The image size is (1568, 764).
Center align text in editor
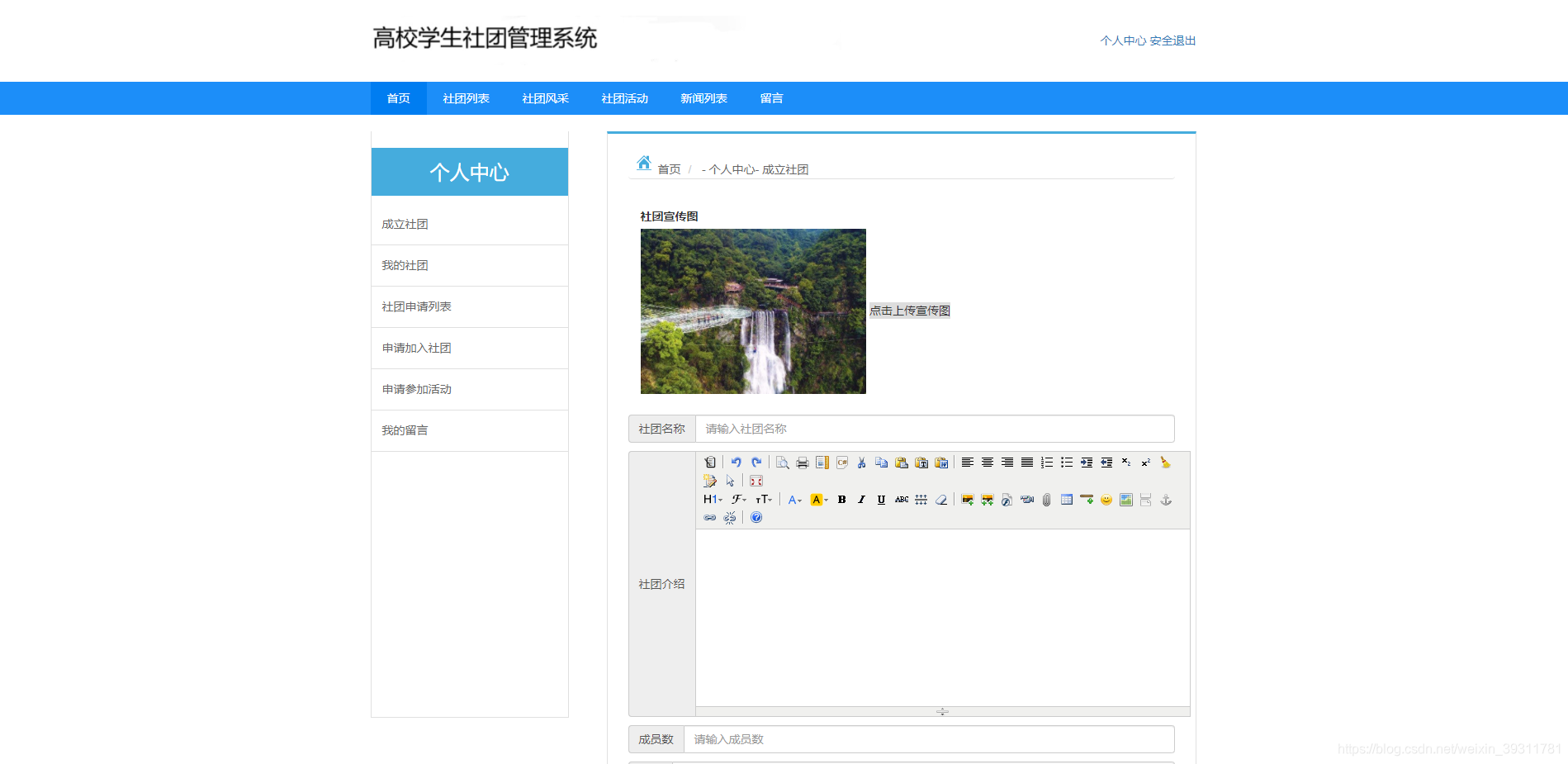(x=988, y=463)
